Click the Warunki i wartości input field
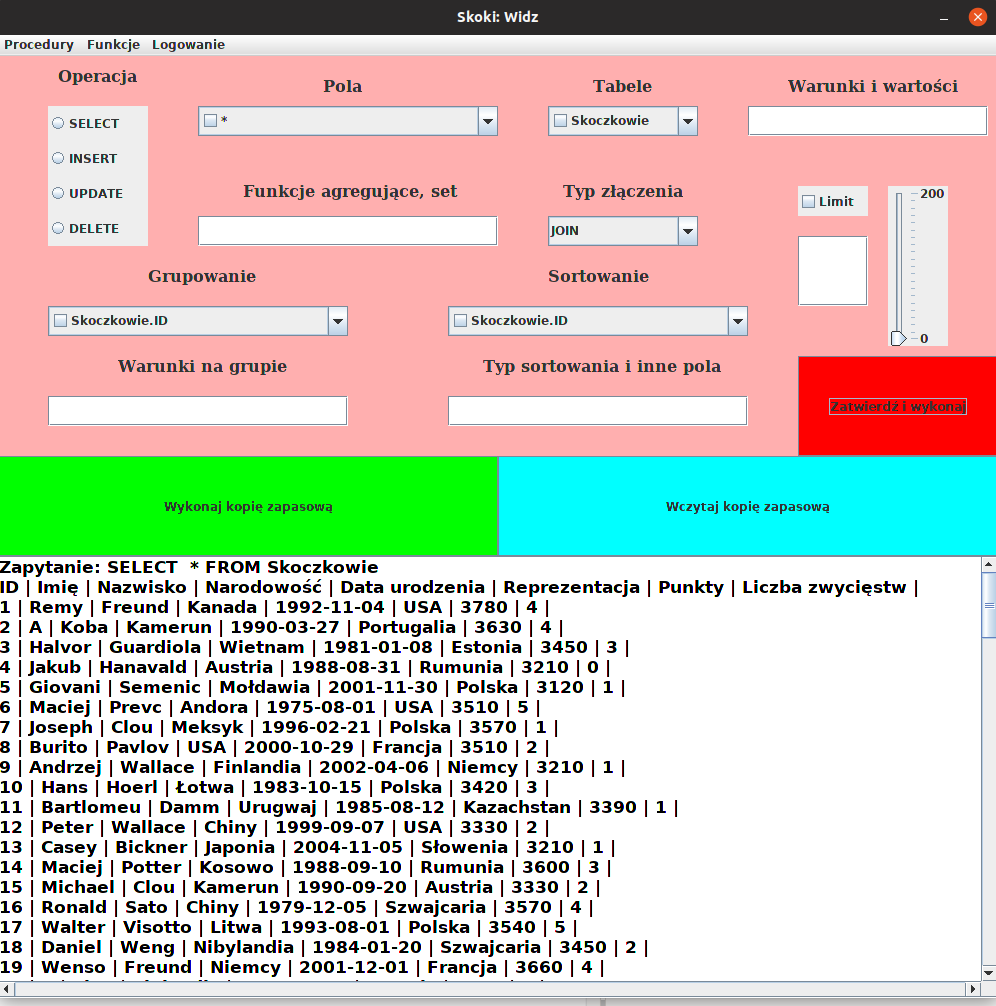Viewport: 996px width, 1006px height. click(866, 120)
